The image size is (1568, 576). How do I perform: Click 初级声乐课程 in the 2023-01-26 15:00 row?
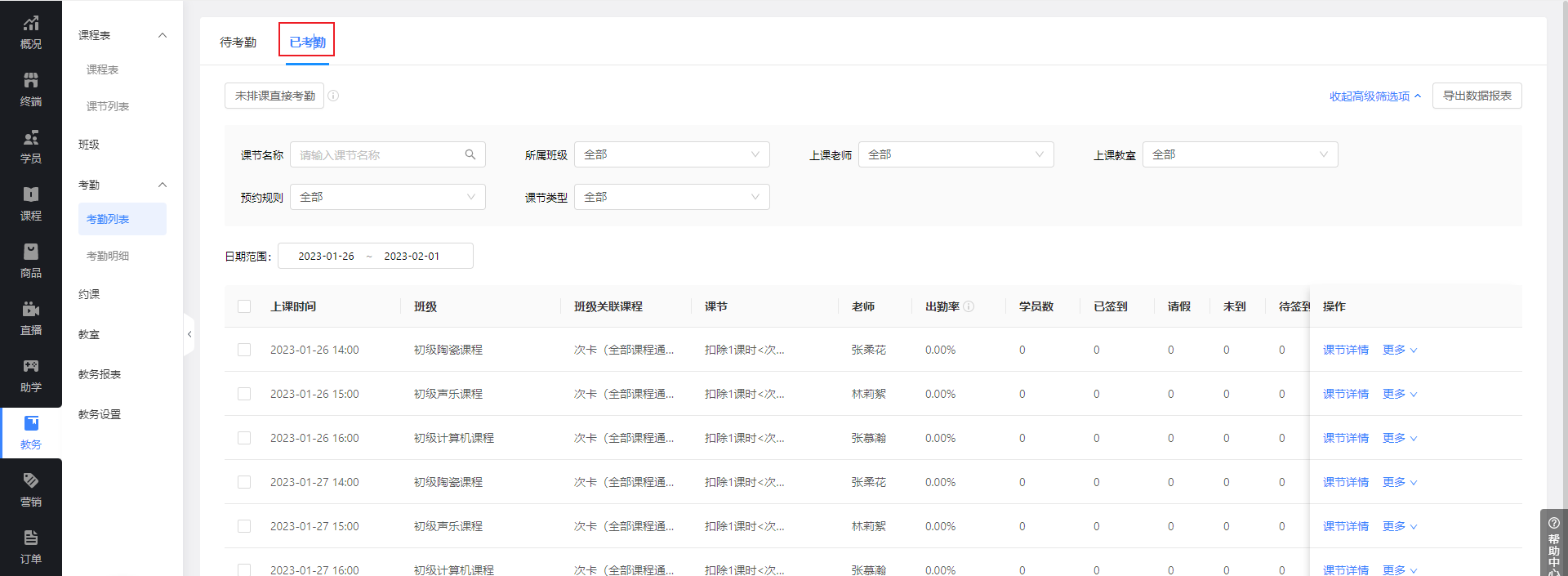pyautogui.click(x=448, y=394)
